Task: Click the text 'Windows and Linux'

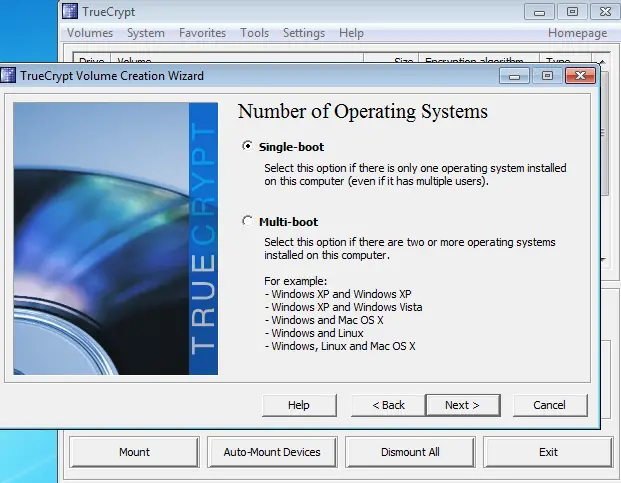Action: click(x=317, y=333)
